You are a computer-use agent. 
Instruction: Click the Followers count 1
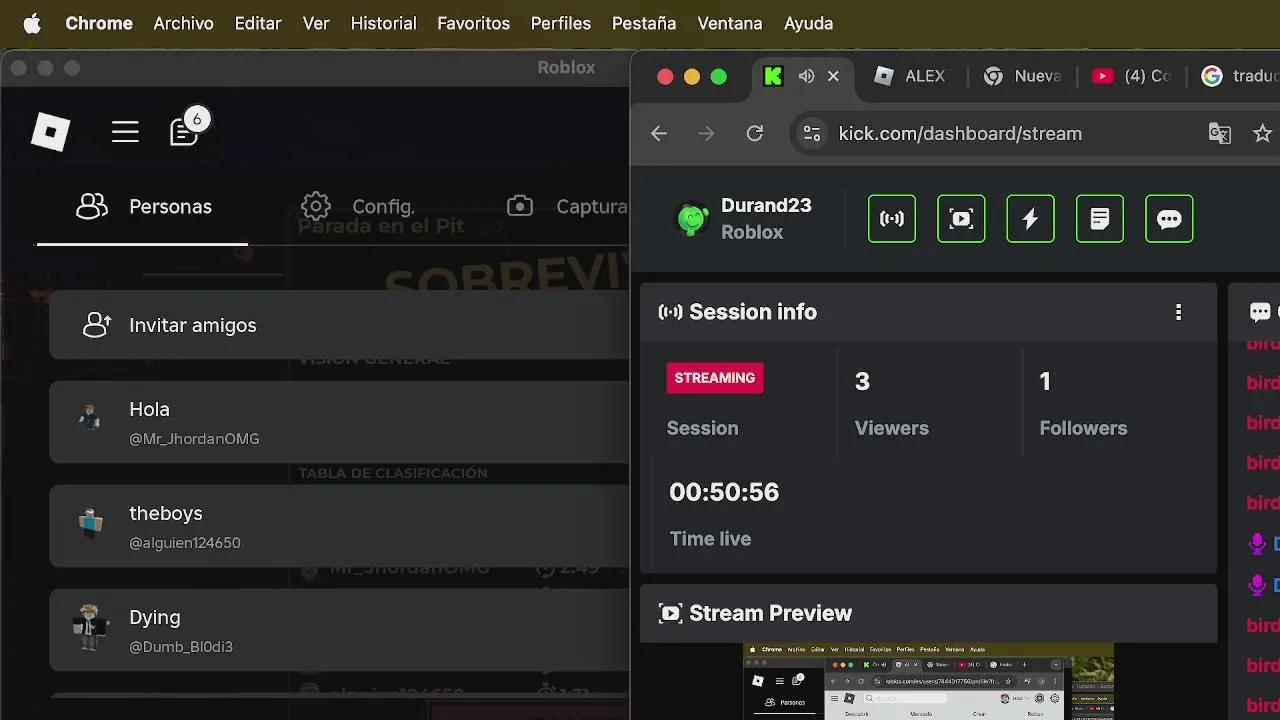point(1045,381)
